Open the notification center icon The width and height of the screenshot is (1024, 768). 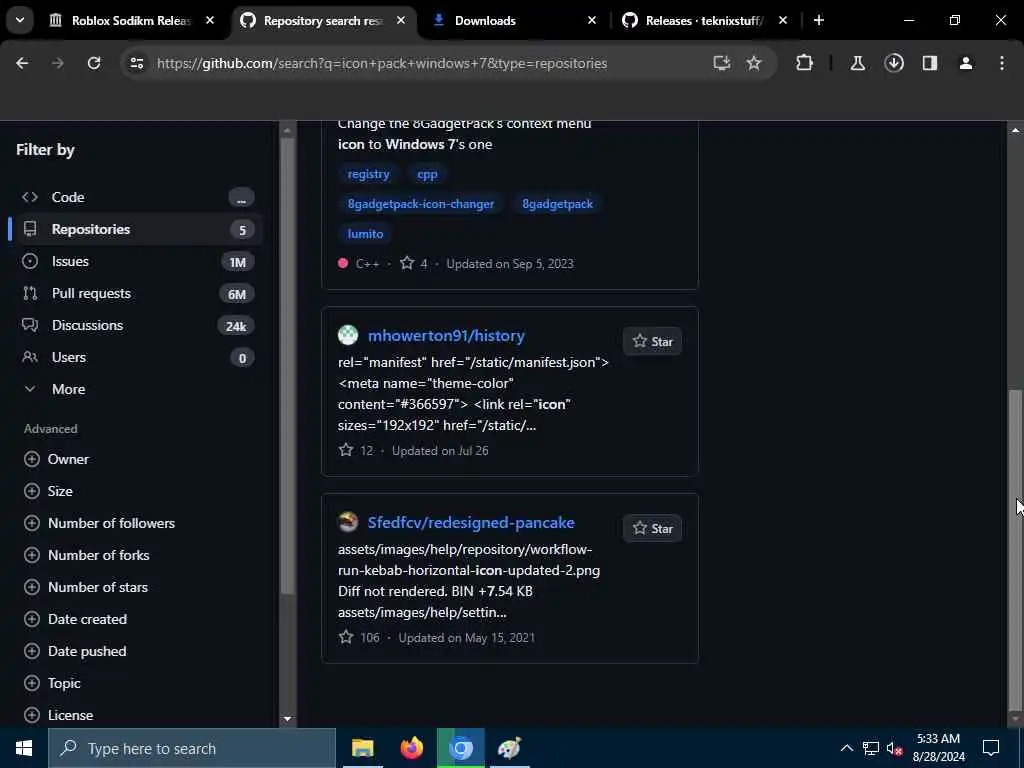[991, 748]
